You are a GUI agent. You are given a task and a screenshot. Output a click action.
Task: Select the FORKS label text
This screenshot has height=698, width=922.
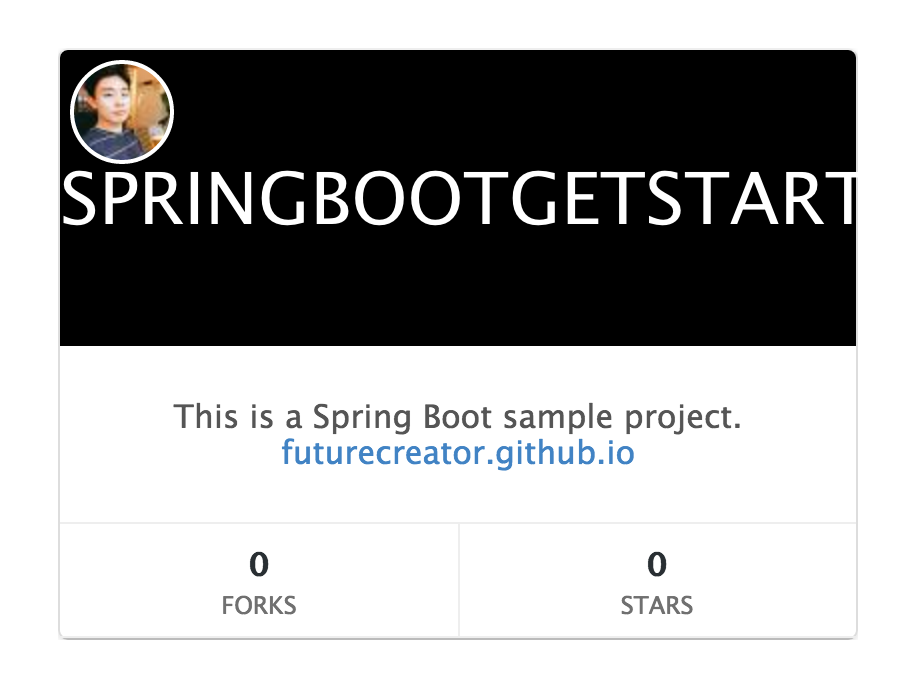click(259, 605)
